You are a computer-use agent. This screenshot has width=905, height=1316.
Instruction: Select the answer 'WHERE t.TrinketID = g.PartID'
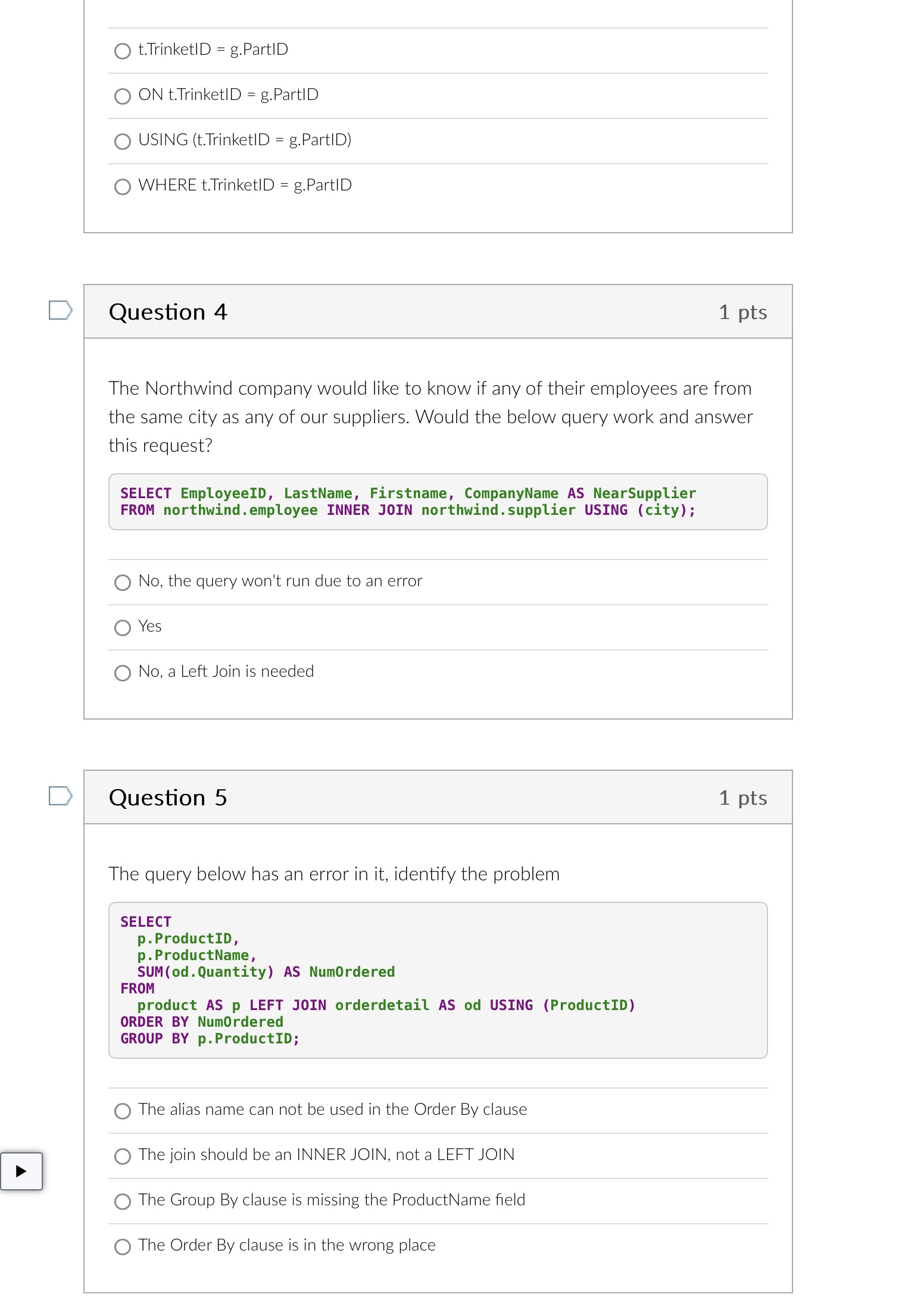click(122, 187)
